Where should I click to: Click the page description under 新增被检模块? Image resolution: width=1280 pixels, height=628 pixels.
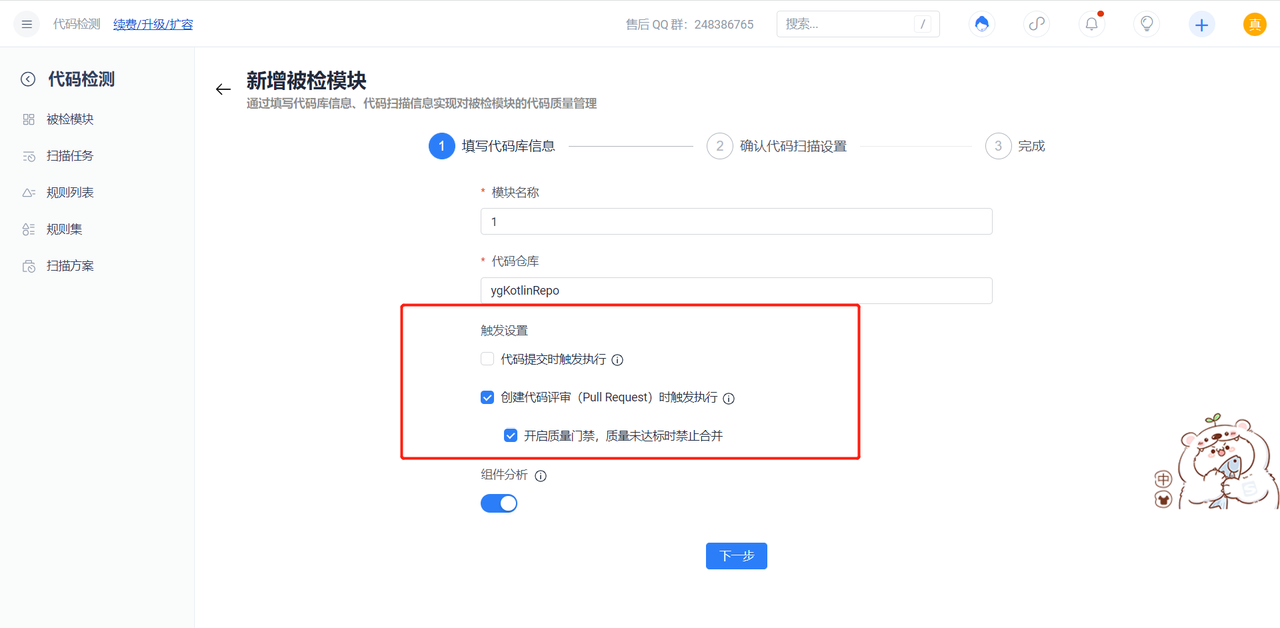click(422, 104)
